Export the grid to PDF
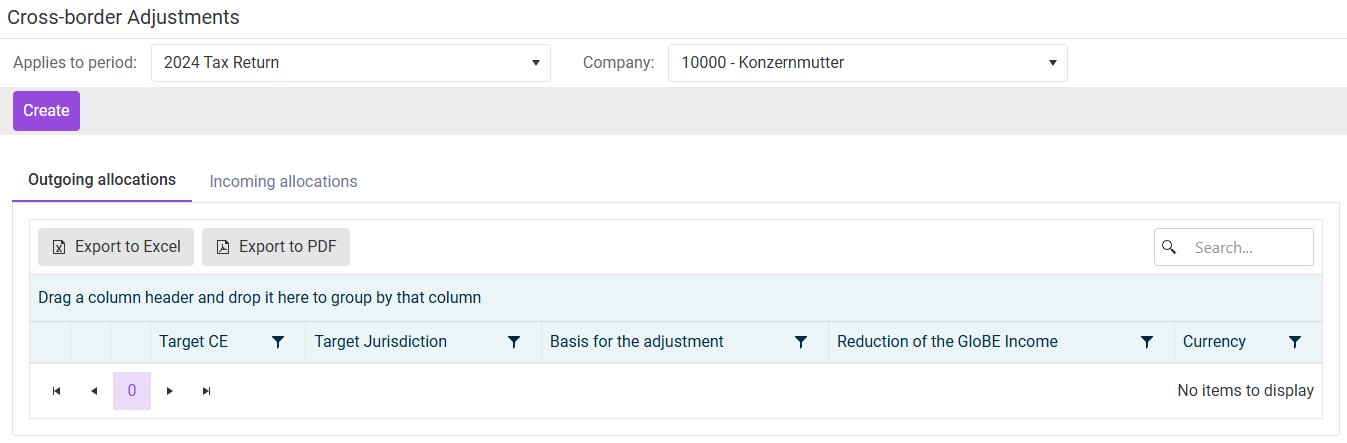This screenshot has width=1347, height=443. (276, 247)
